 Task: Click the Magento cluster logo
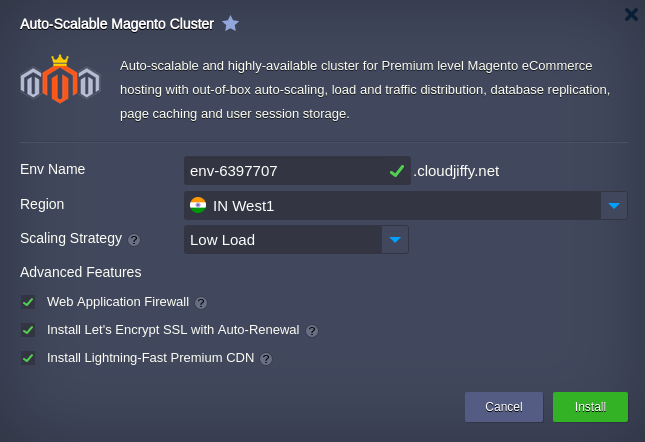[x=60, y=79]
